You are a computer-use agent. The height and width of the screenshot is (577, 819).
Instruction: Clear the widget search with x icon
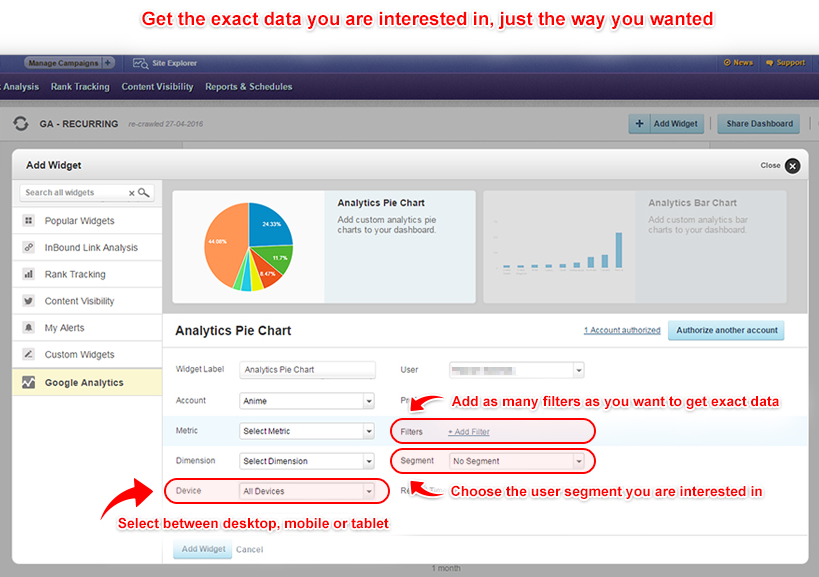click(132, 193)
